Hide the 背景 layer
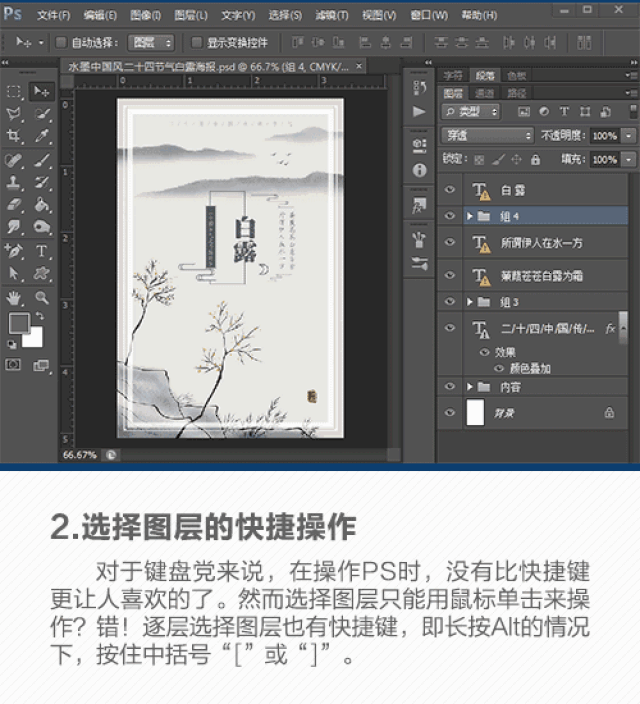The height and width of the screenshot is (704, 640). click(450, 413)
